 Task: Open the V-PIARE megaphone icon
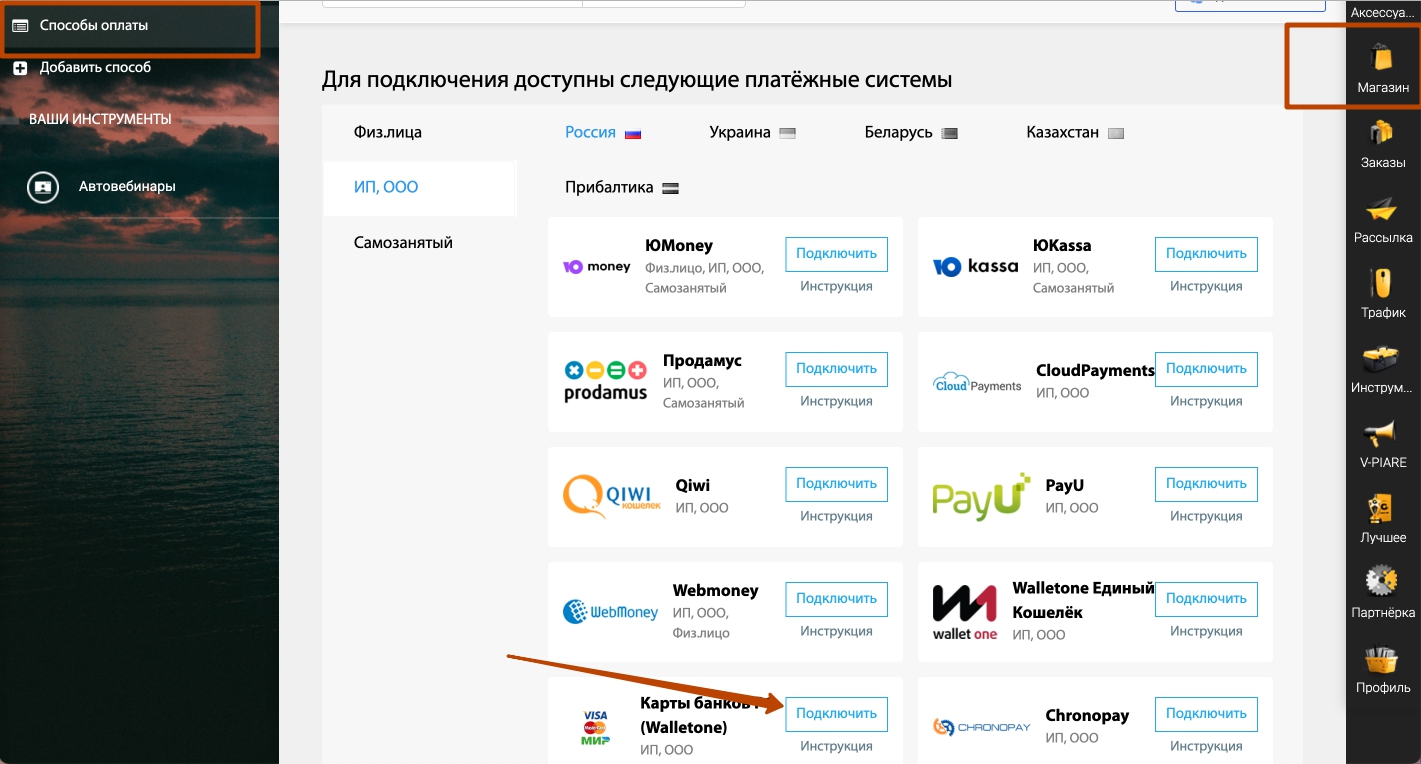[x=1383, y=434]
